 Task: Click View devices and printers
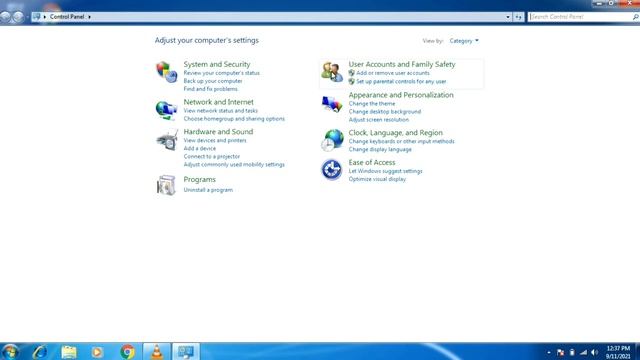pos(215,140)
